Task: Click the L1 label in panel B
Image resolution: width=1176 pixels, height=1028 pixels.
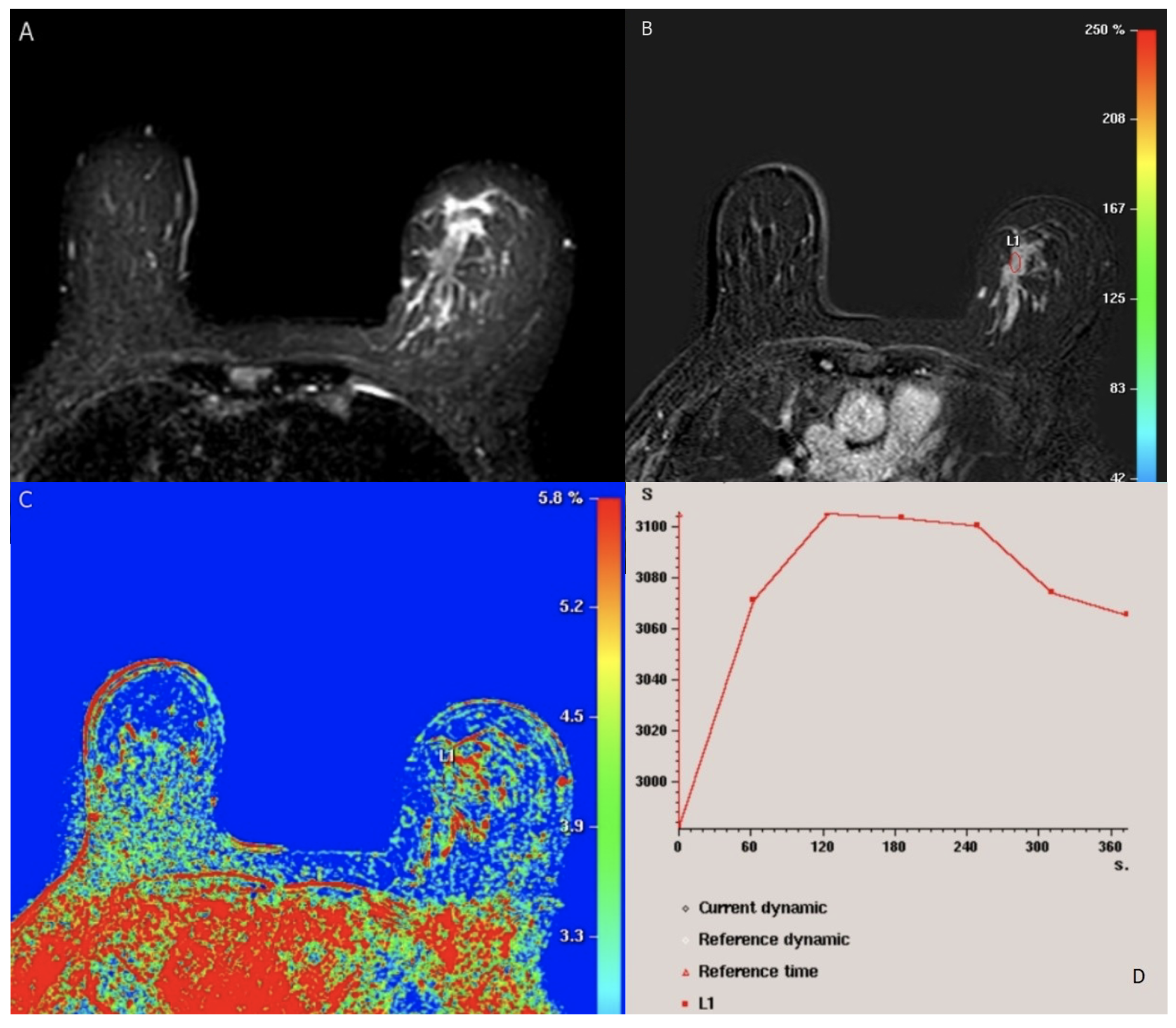Action: pyautogui.click(x=1013, y=241)
